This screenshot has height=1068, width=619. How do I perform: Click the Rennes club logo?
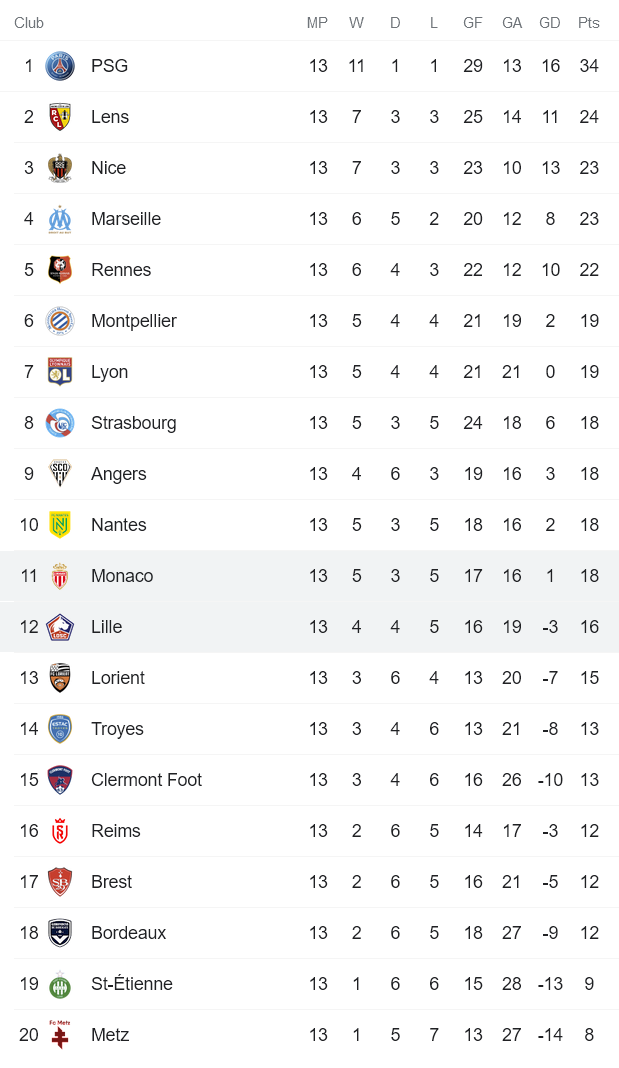[60, 270]
